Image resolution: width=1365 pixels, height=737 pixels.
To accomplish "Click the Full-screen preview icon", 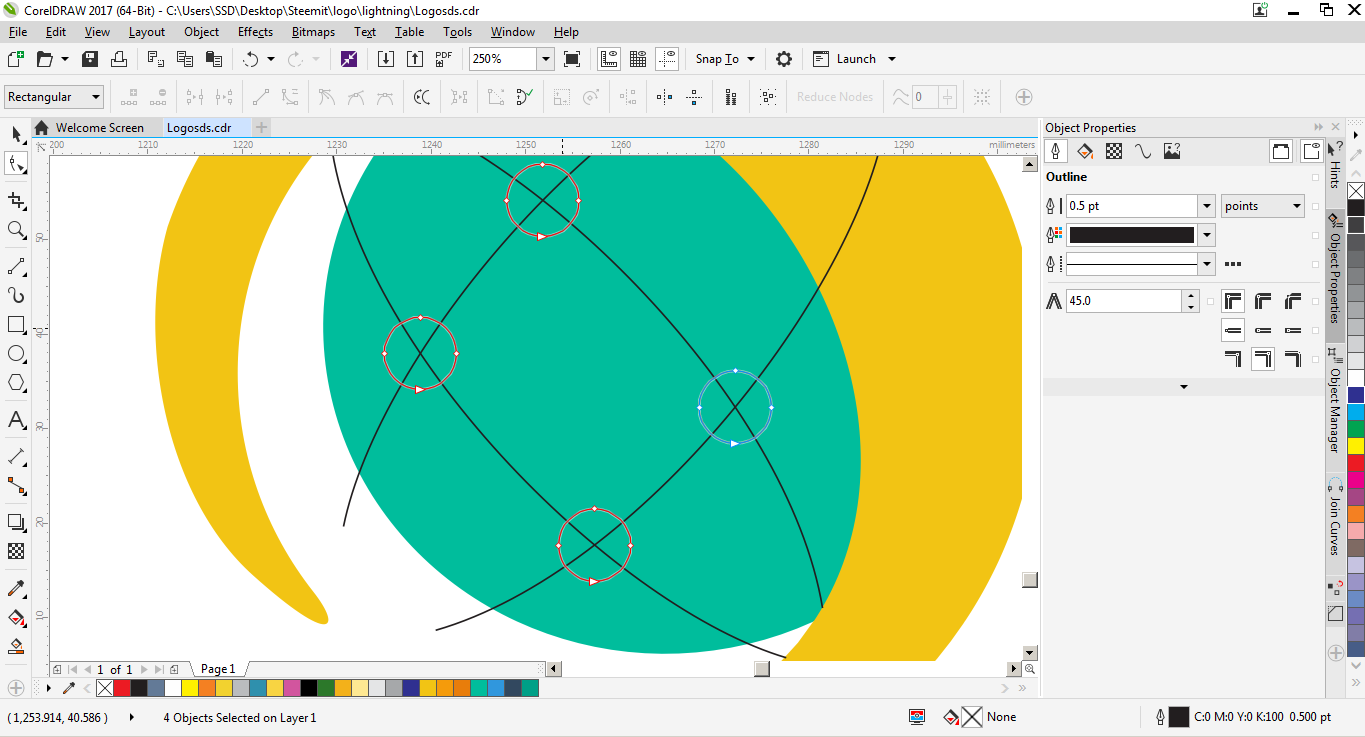I will [572, 59].
